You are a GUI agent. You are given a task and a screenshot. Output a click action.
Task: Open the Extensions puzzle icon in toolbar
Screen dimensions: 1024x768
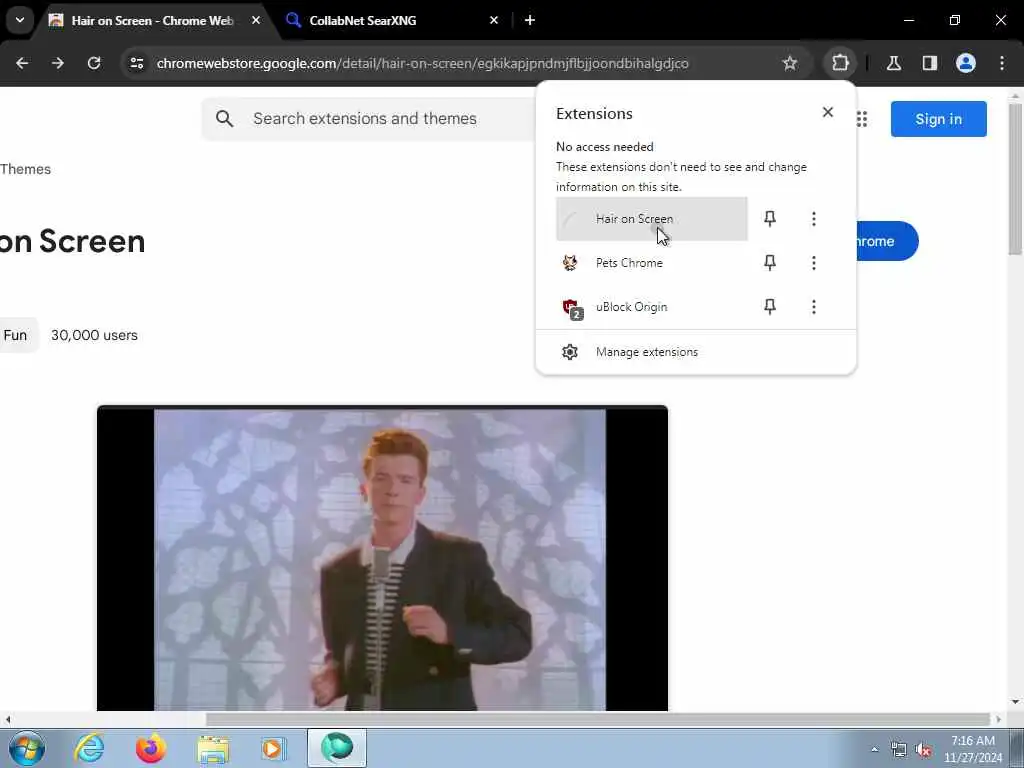tap(840, 63)
